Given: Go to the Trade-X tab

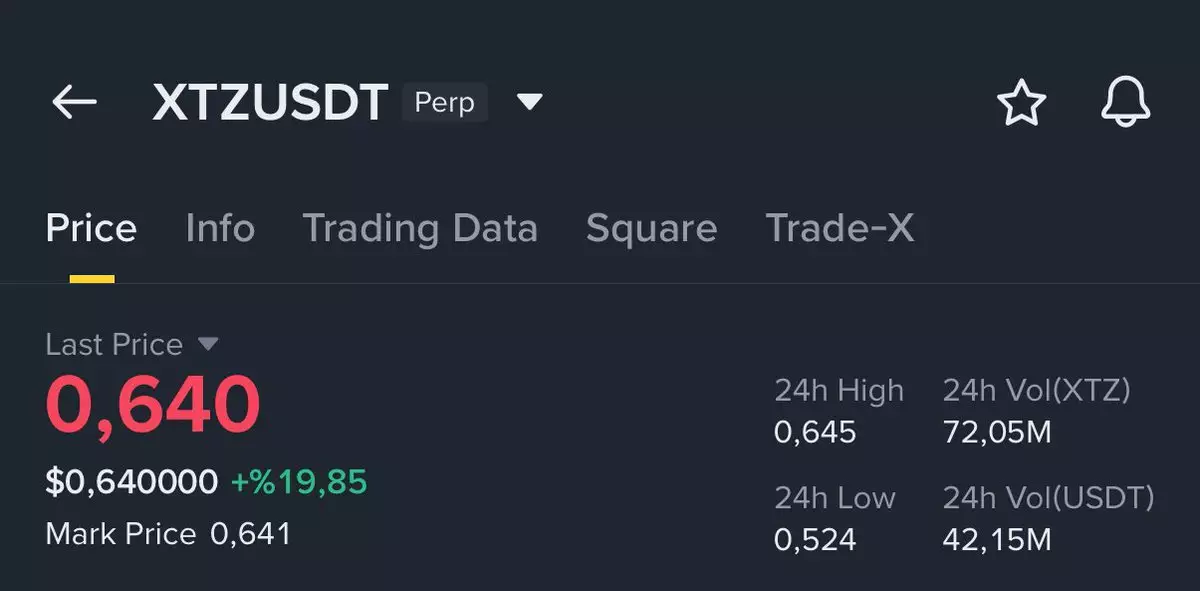Looking at the screenshot, I should tap(839, 228).
